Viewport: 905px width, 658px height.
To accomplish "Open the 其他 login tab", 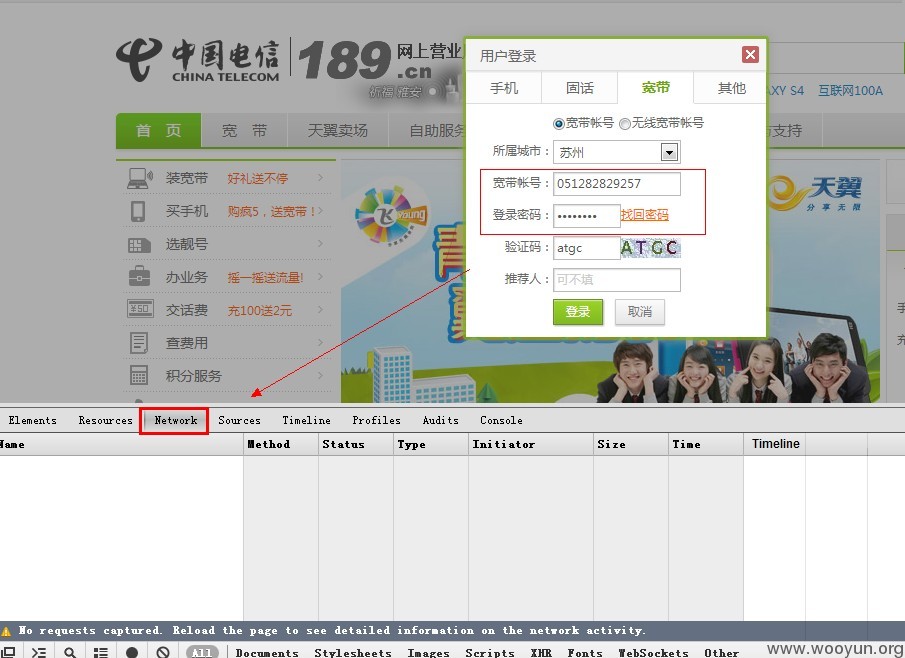I will 731,88.
